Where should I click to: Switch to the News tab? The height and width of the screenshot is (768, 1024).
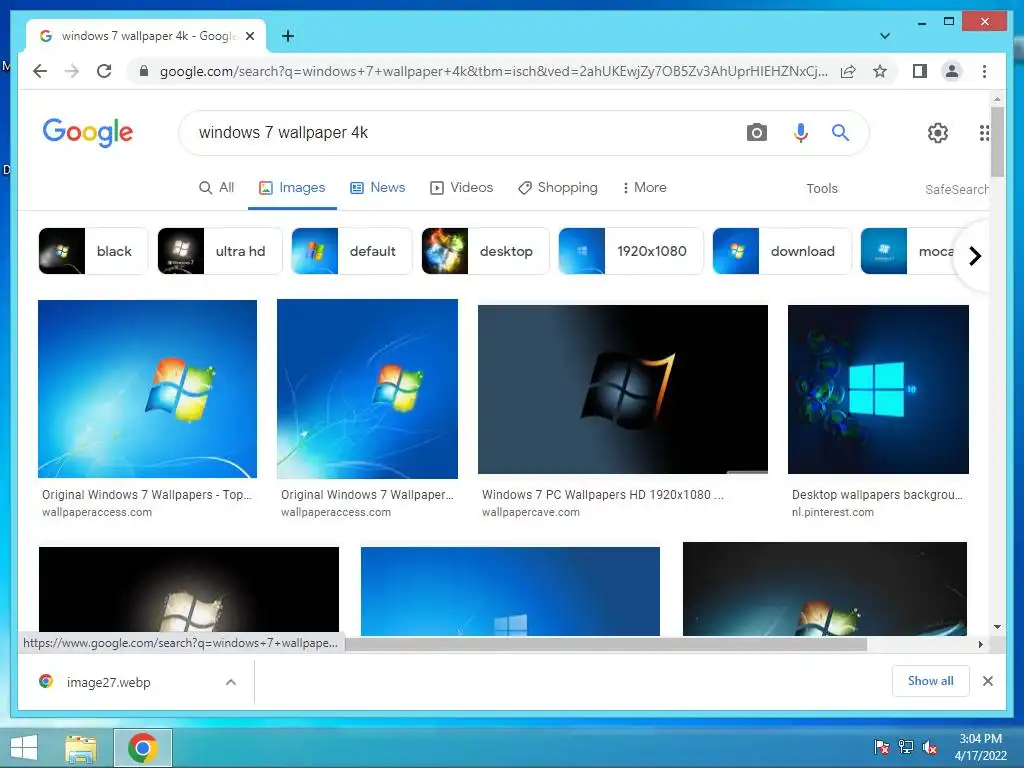[x=377, y=187]
